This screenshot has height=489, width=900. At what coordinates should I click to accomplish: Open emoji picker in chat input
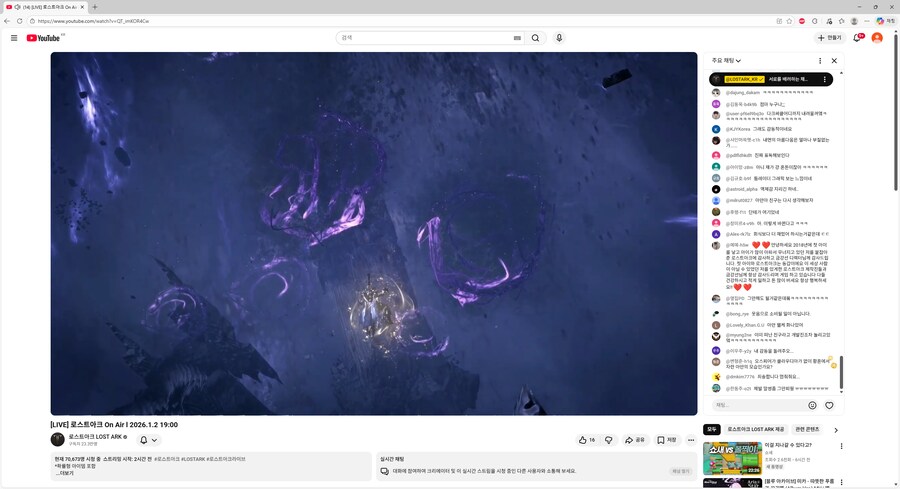click(x=812, y=405)
